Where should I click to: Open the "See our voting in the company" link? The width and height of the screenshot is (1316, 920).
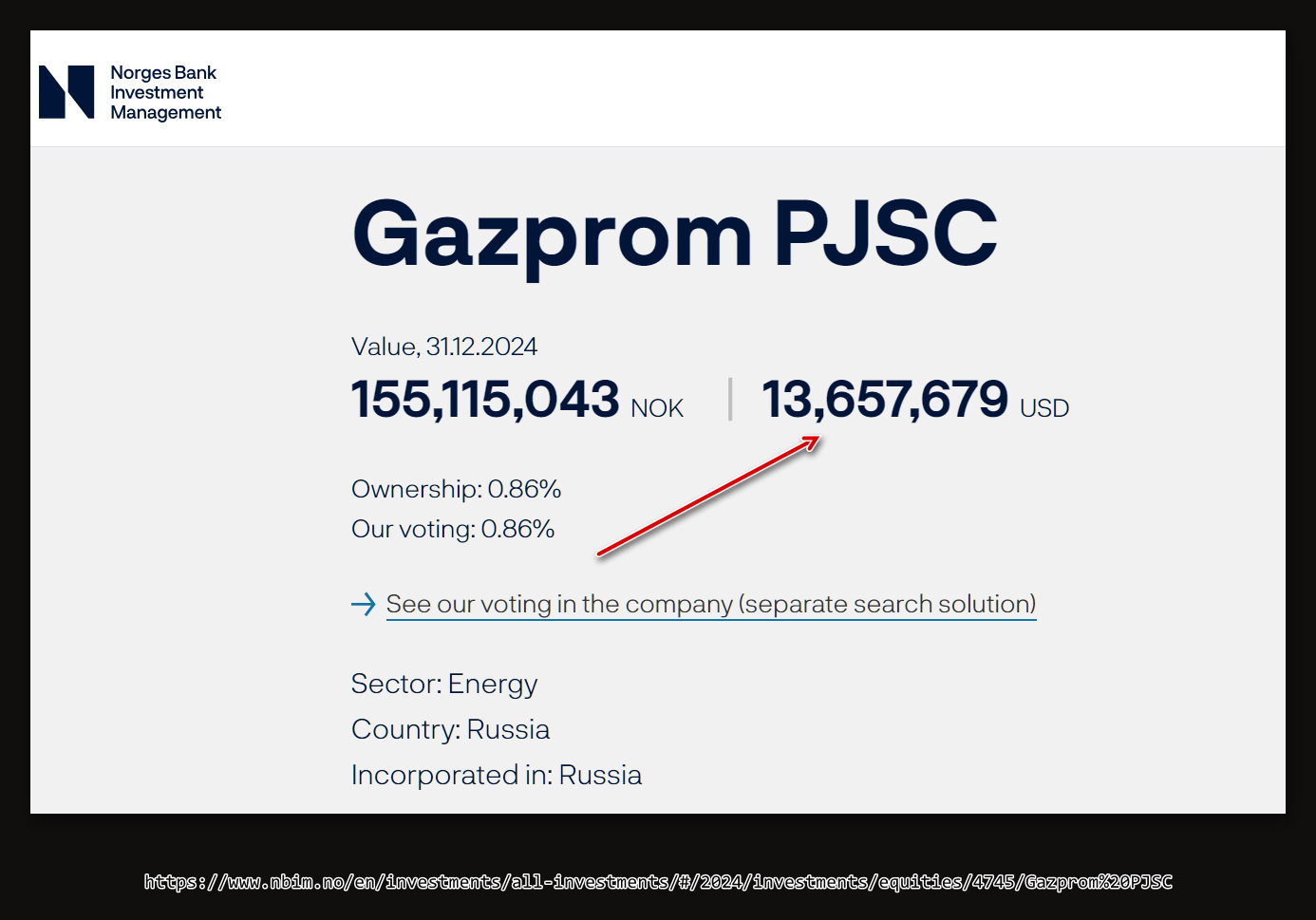(710, 604)
